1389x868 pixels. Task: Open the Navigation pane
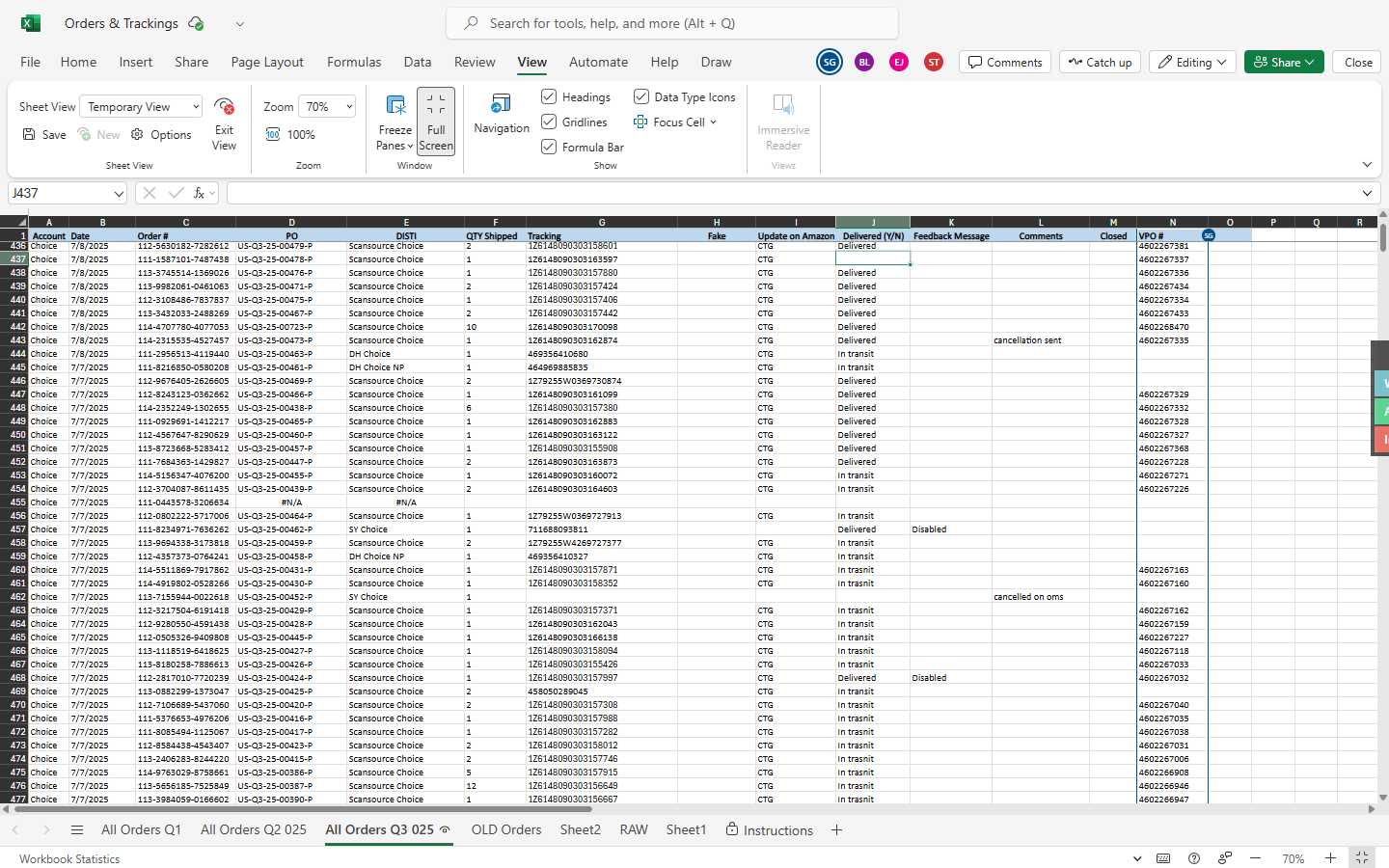pyautogui.click(x=502, y=114)
